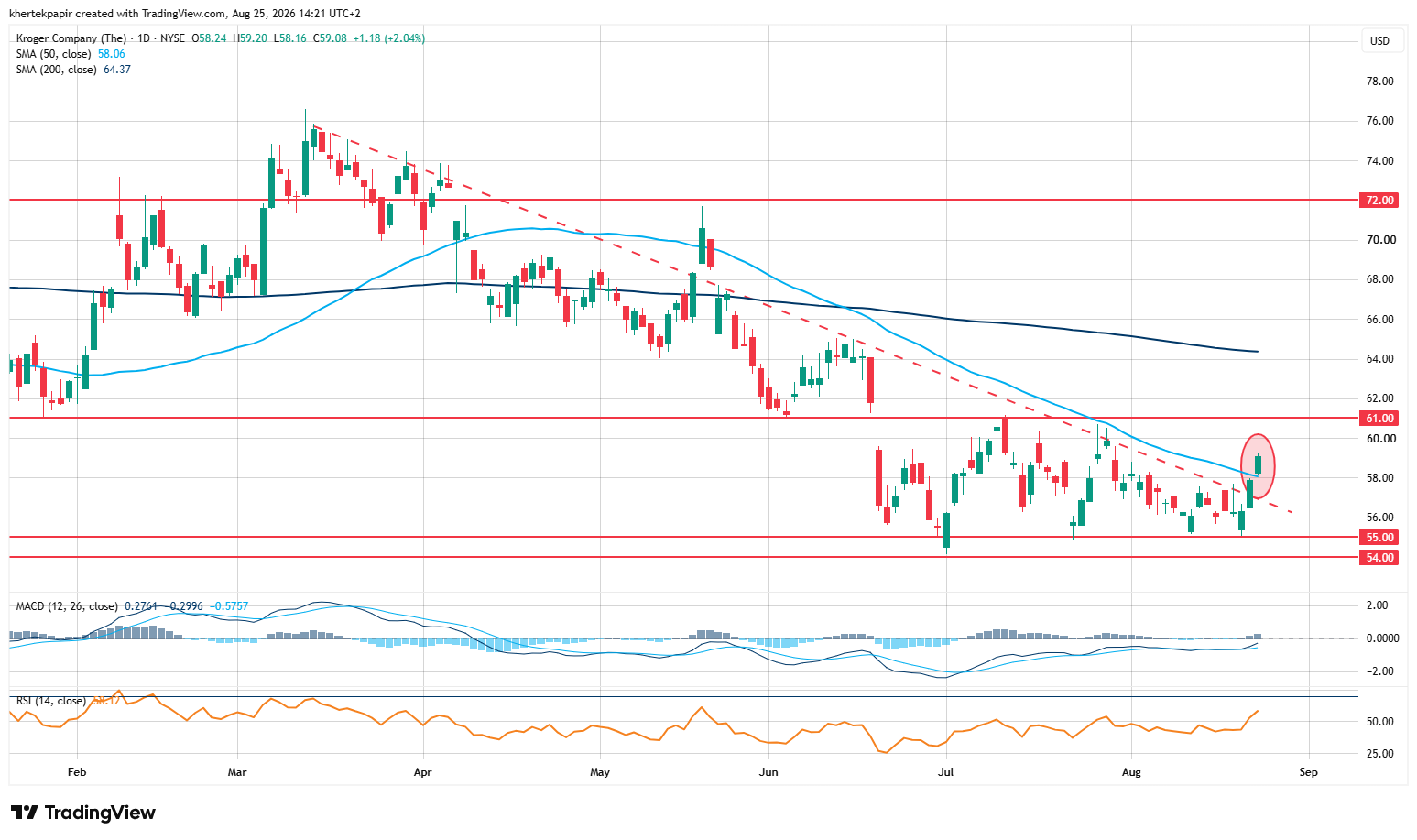Screen dimensions: 1417x840
Task: Click the 56.00 price axis label
Action: (x=1380, y=518)
